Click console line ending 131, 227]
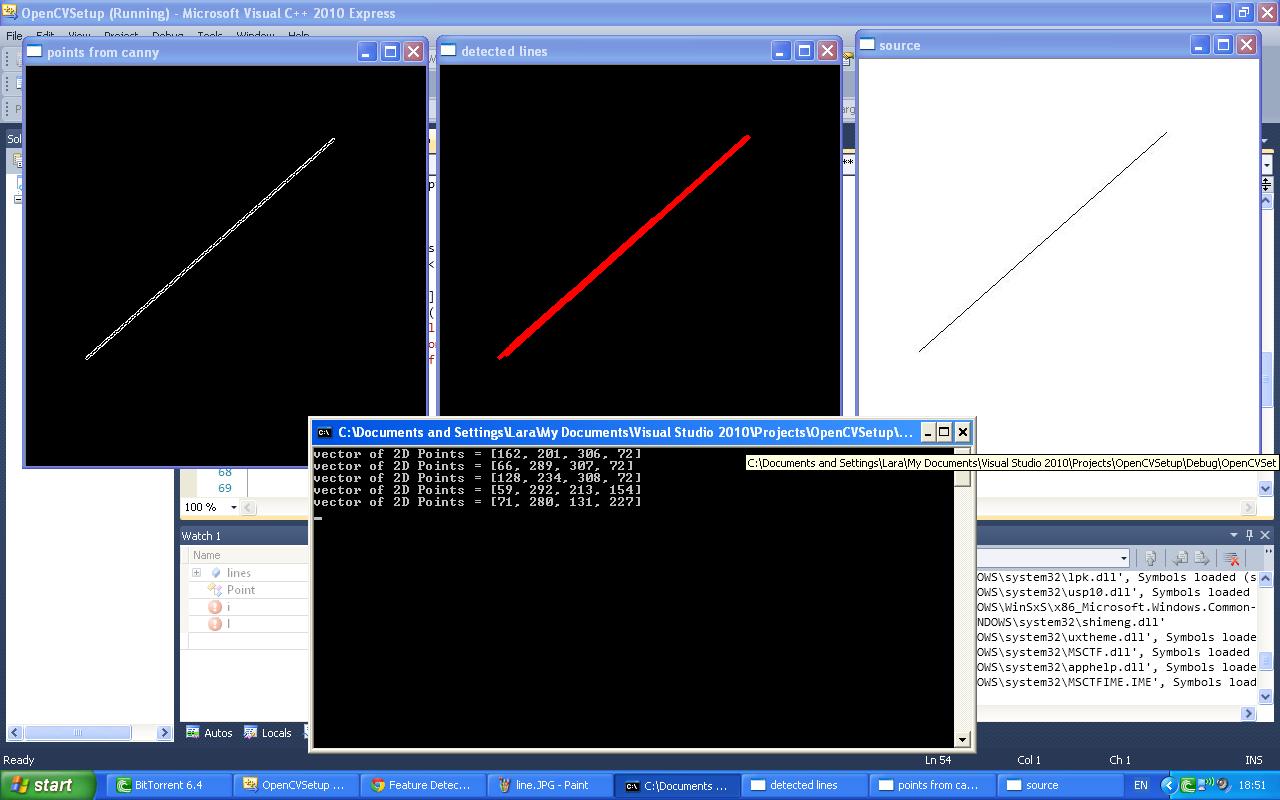1280x800 pixels. pyautogui.click(x=478, y=502)
